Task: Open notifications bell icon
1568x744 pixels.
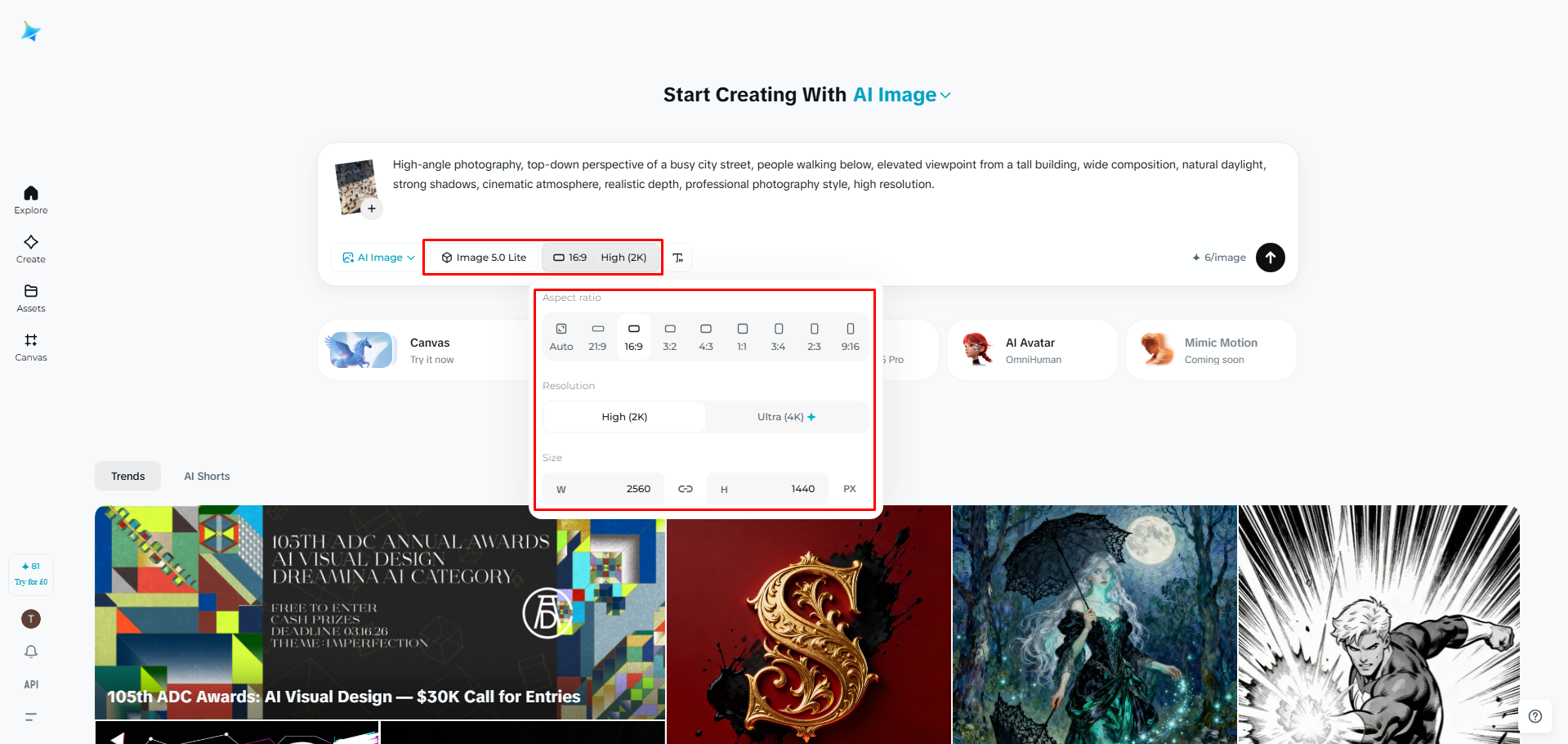Action: (x=31, y=652)
